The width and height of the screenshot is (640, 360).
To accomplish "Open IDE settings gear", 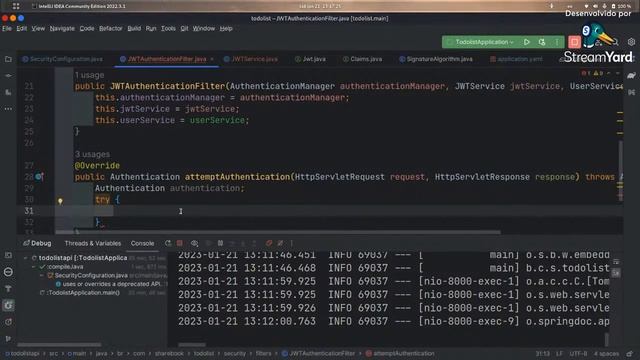I will (x=631, y=42).
